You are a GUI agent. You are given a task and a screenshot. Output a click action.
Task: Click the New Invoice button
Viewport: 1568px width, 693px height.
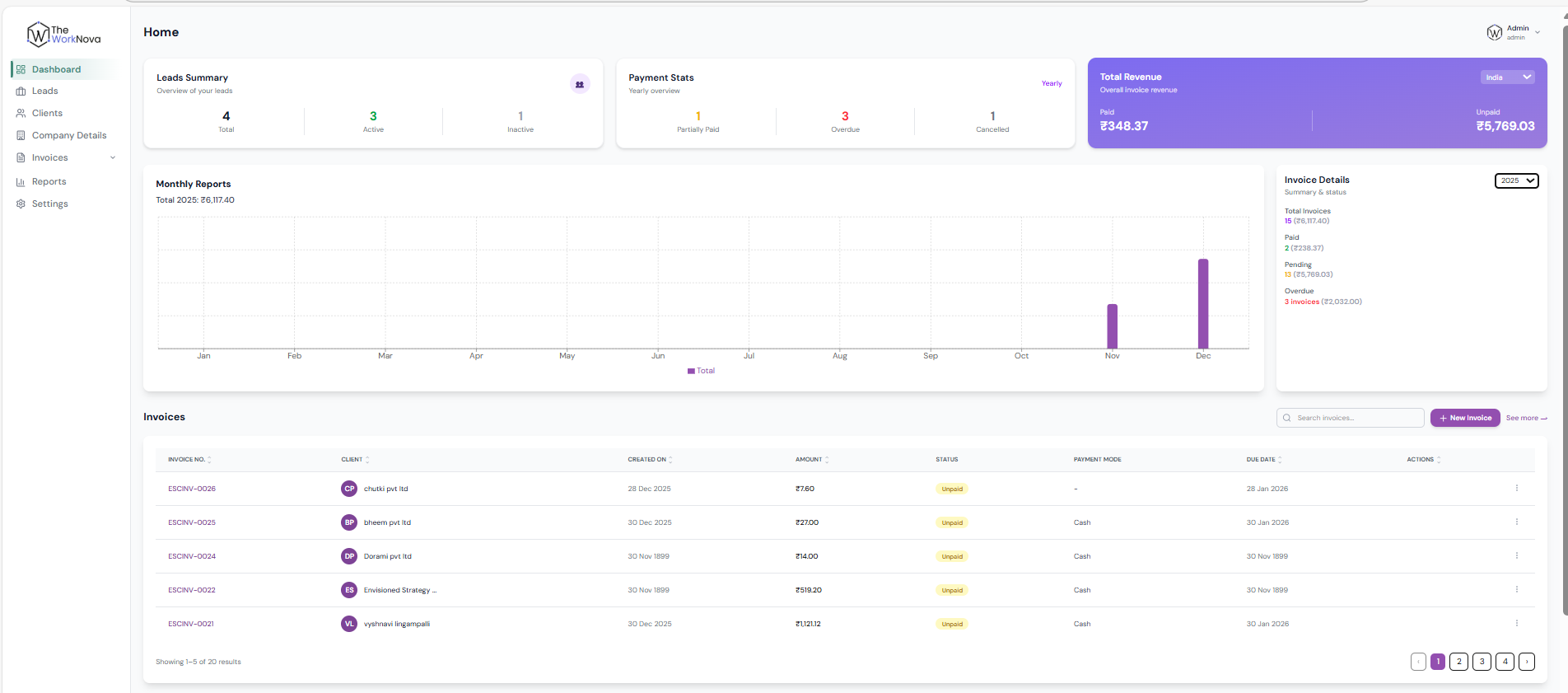pyautogui.click(x=1464, y=418)
